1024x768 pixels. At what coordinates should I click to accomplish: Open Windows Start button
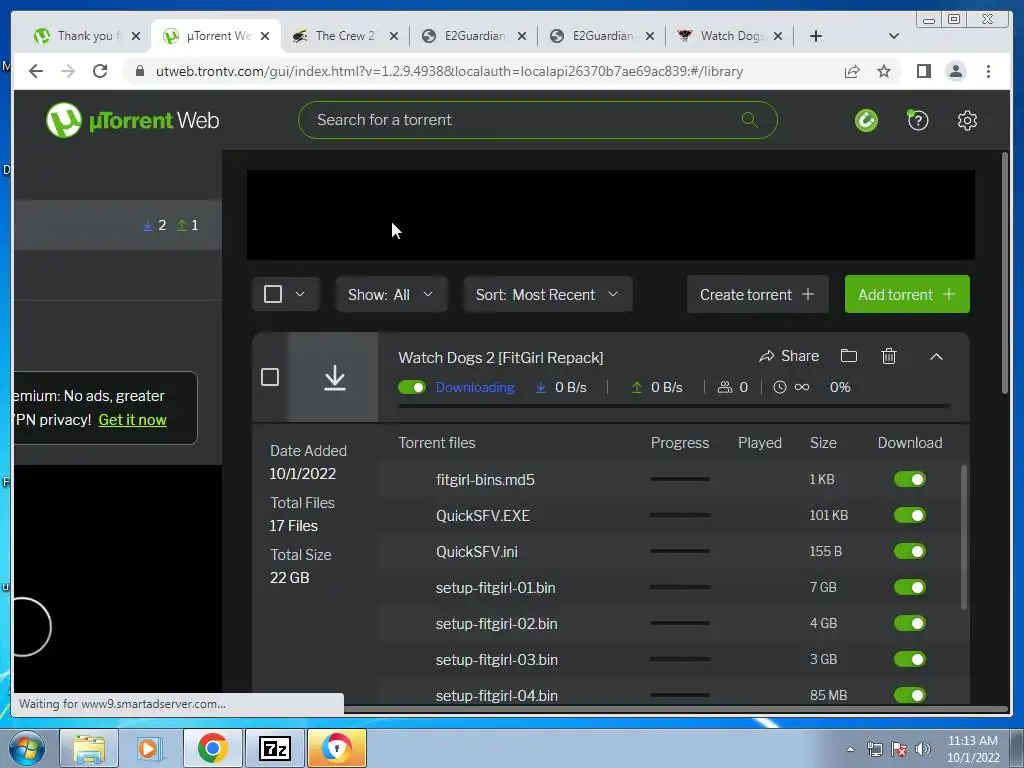point(27,748)
